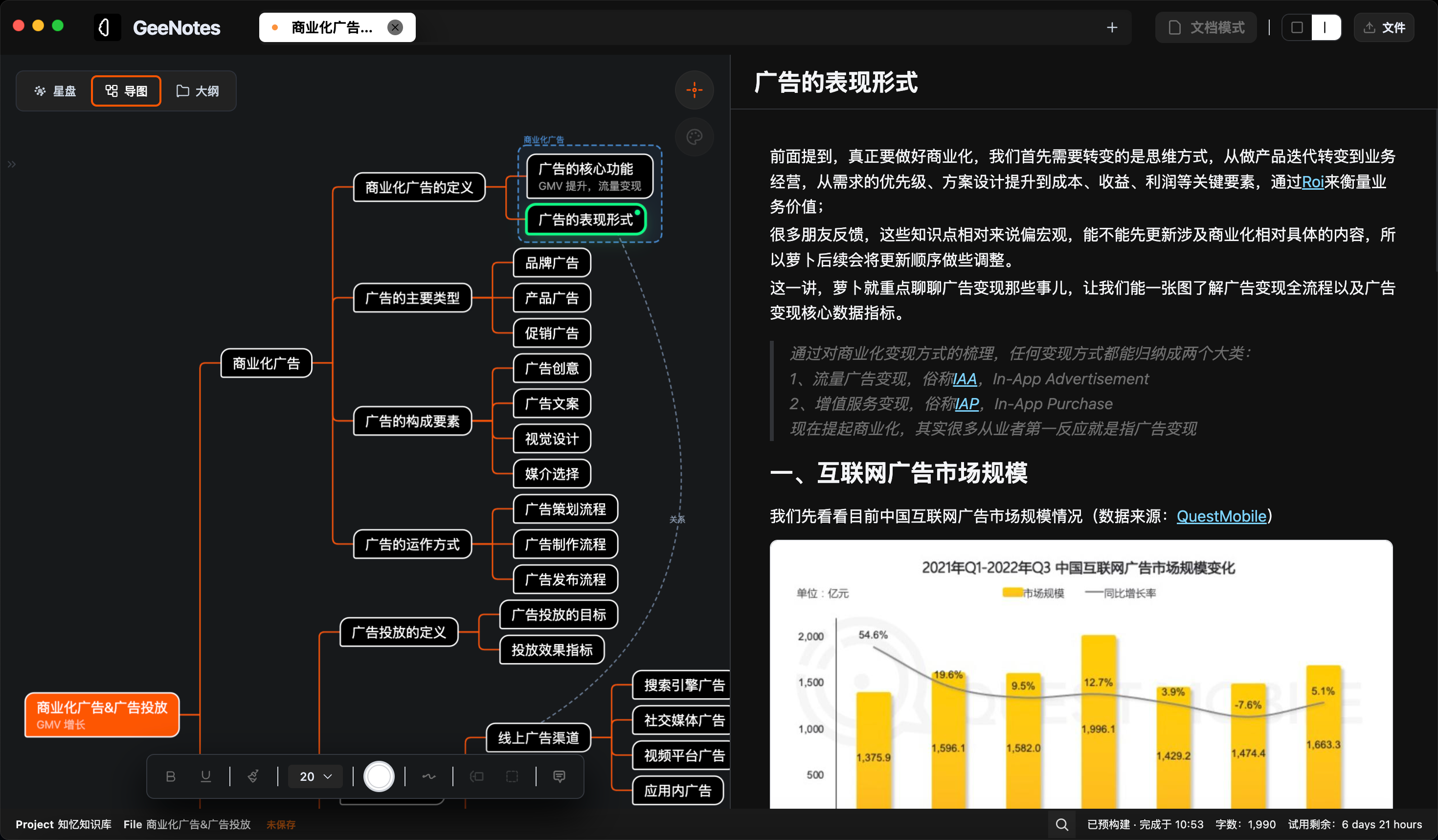Viewport: 1438px width, 840px height.
Task: Click the dashed frame border icon
Action: pos(511,776)
